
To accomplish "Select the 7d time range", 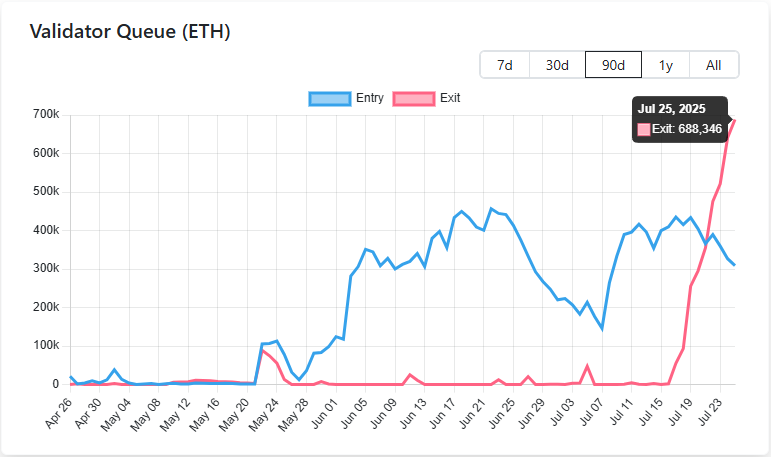I will tap(505, 65).
